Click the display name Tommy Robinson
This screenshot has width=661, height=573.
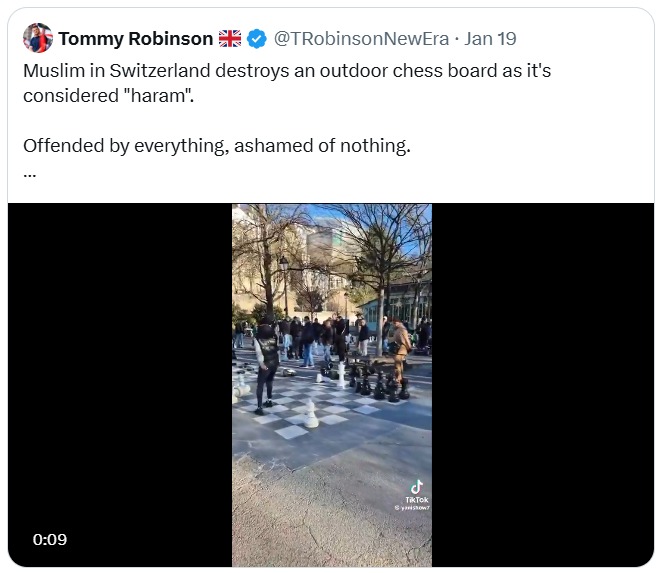135,39
